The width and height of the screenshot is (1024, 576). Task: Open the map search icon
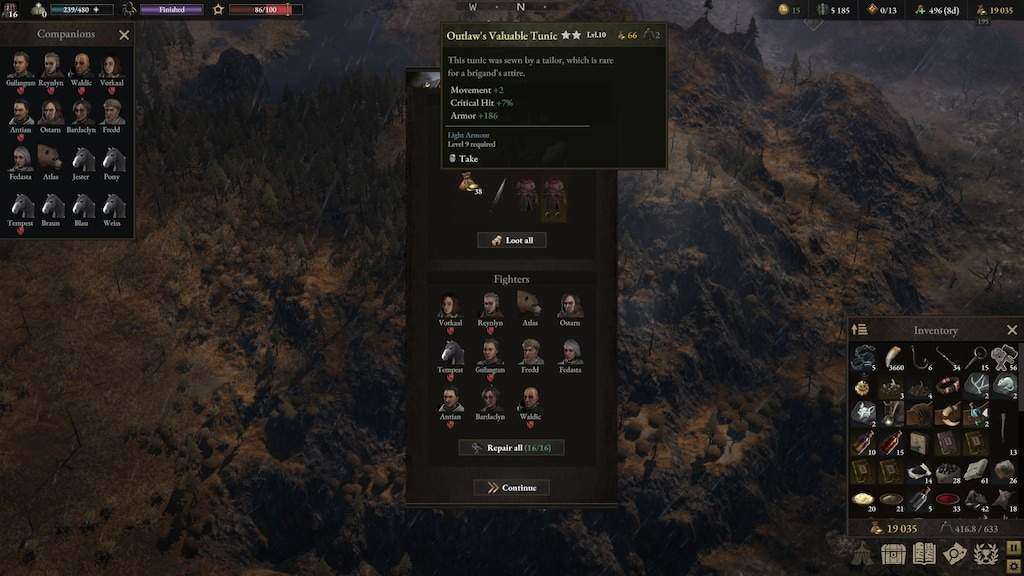954,553
